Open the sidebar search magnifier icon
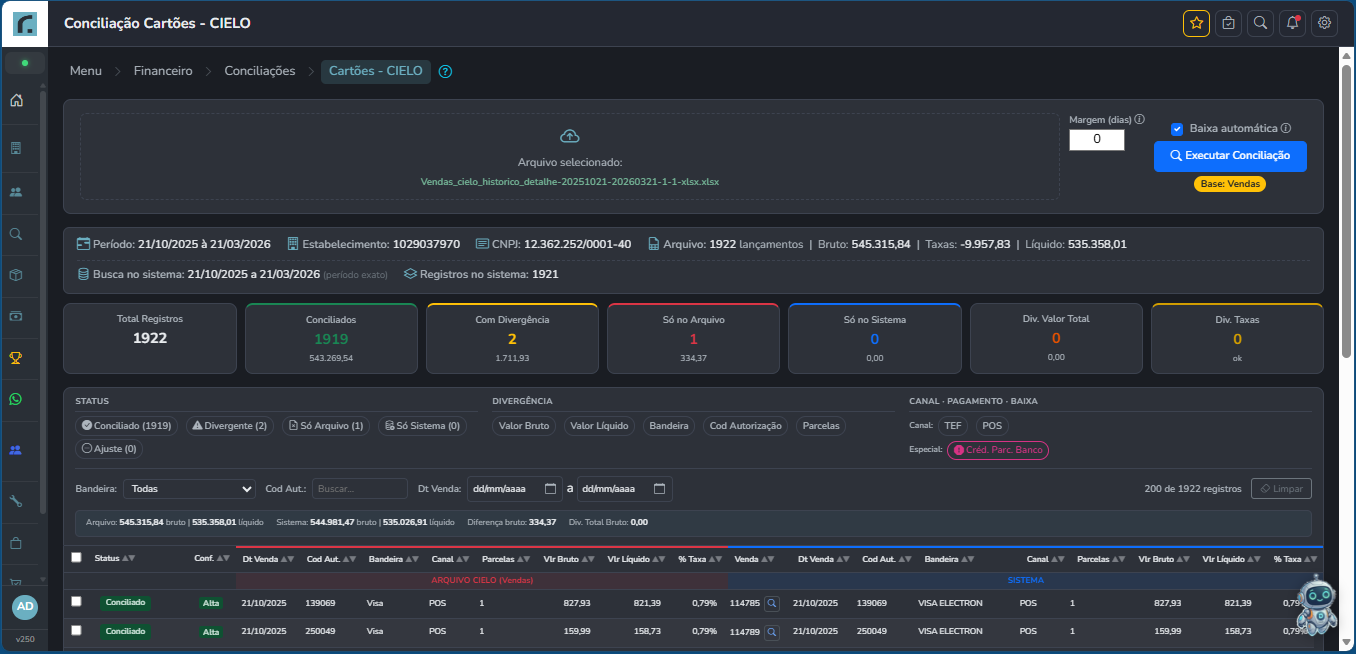1356x654 pixels. click(x=16, y=233)
